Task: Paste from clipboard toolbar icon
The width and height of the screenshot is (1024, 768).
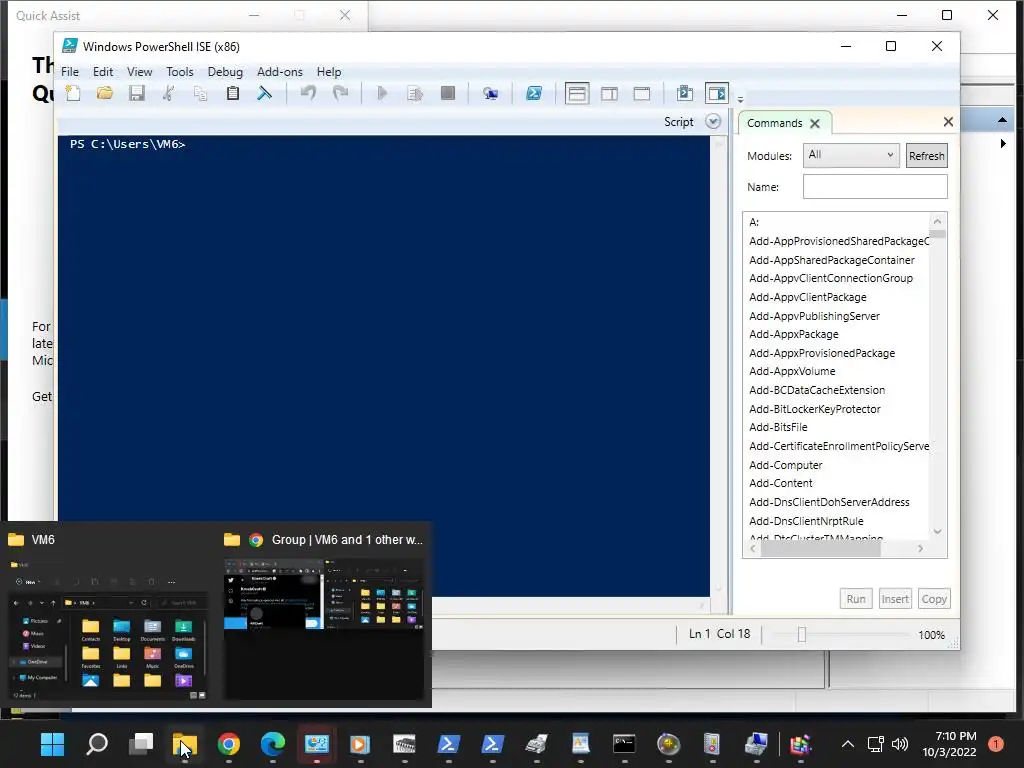Action: tap(232, 93)
